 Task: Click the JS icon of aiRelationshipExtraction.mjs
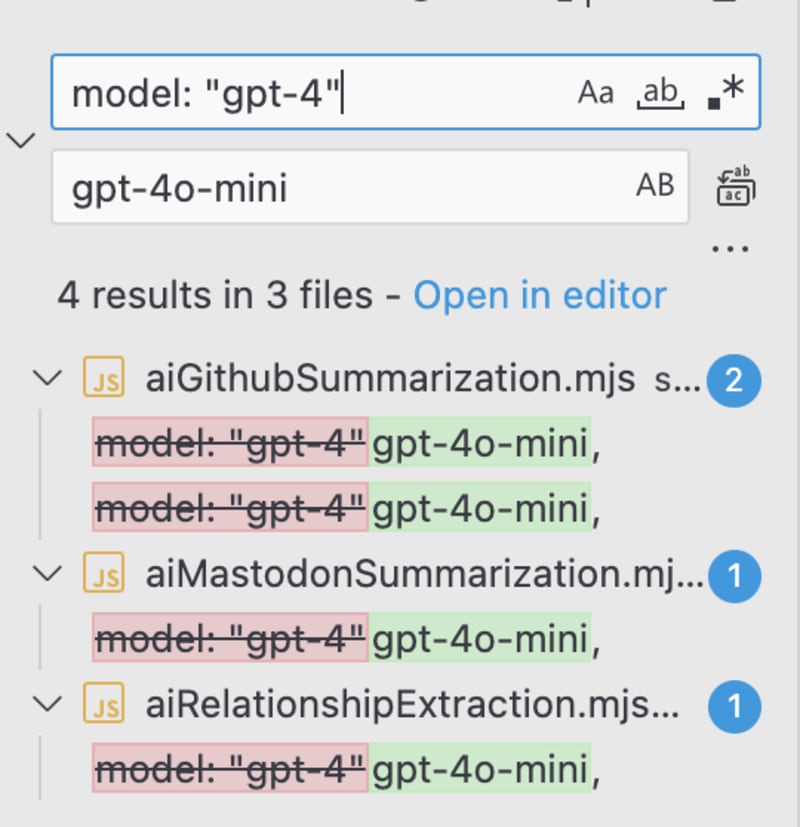[104, 703]
